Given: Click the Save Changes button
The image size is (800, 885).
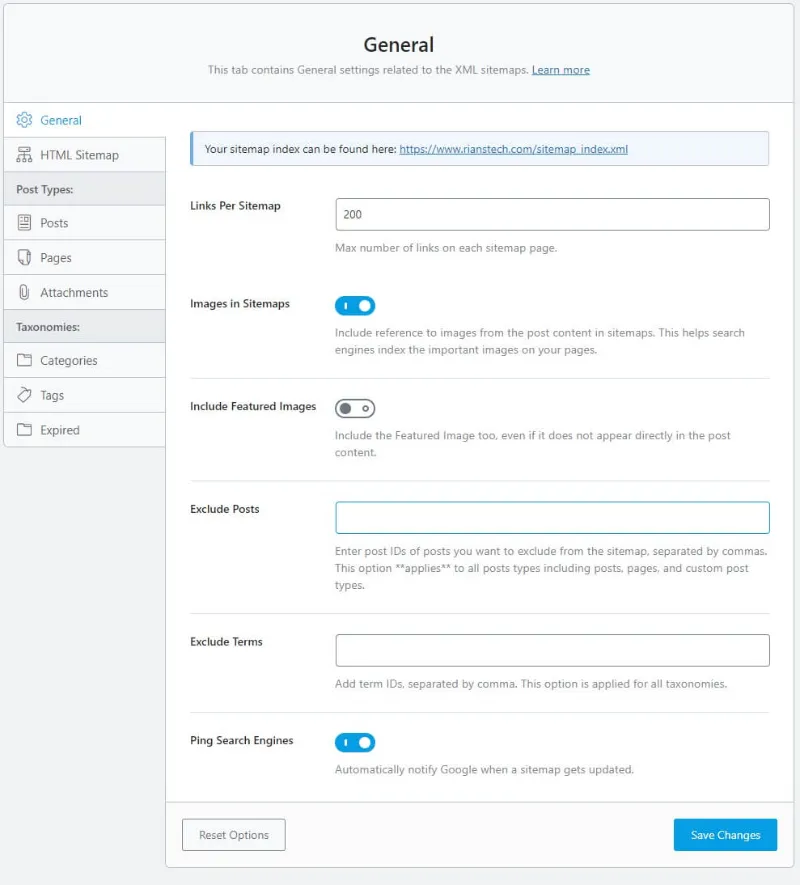Looking at the screenshot, I should (725, 835).
